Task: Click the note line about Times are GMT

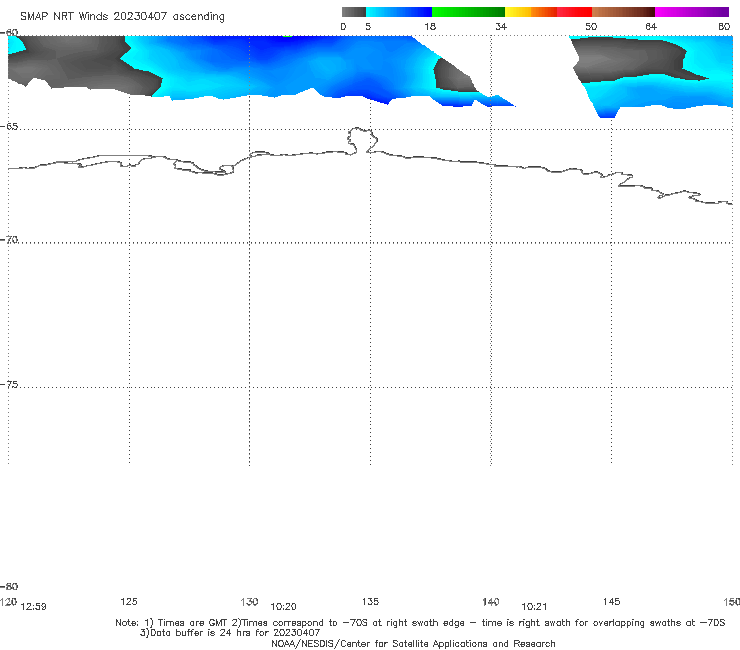Action: [x=420, y=623]
